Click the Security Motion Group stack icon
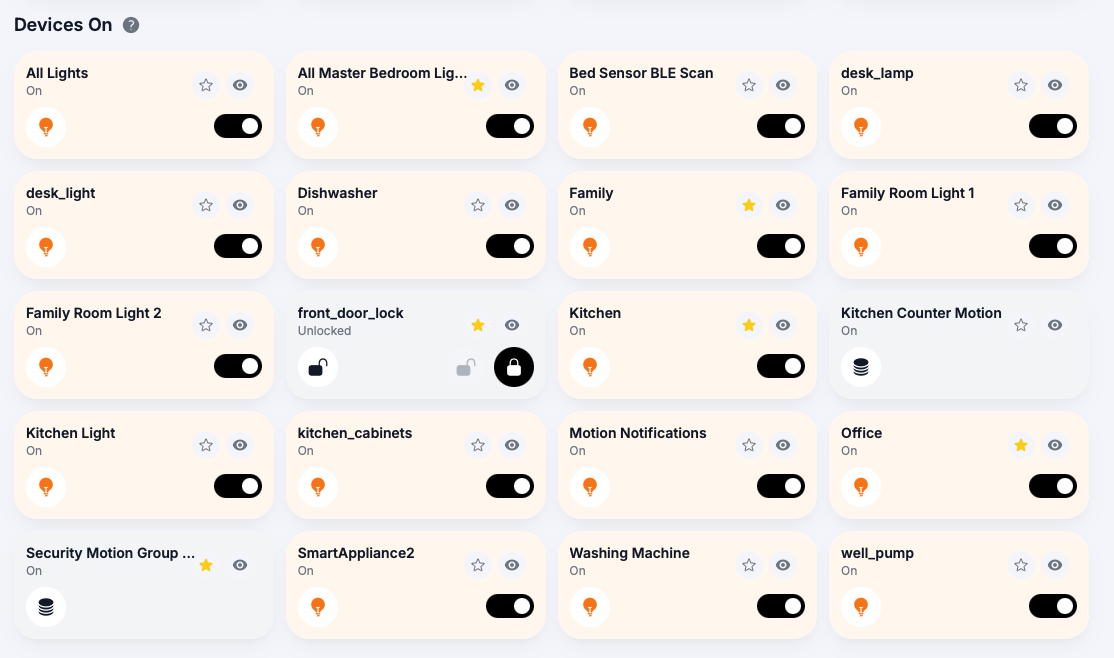Screen dimensions: 1114x658 point(46,607)
